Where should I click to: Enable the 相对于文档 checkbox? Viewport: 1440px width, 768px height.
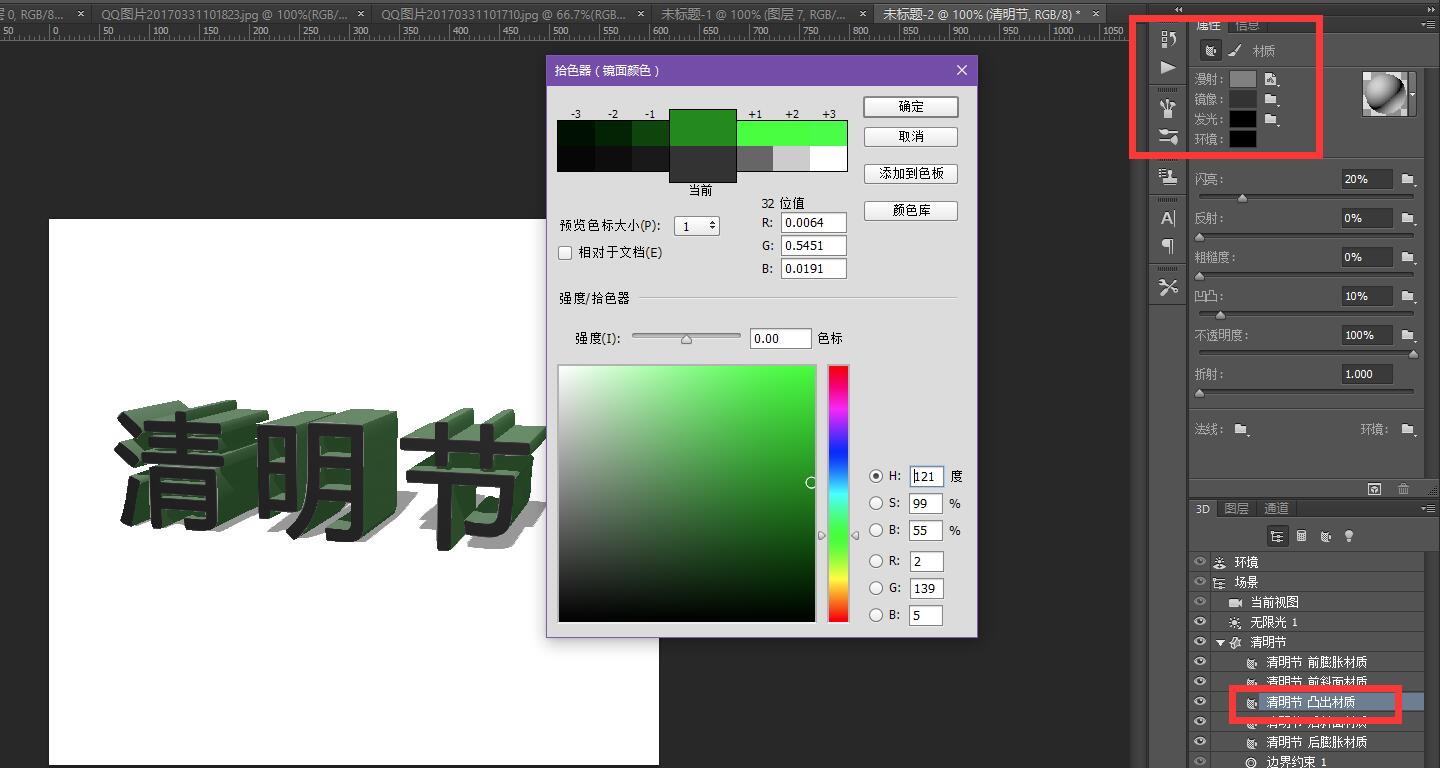566,253
